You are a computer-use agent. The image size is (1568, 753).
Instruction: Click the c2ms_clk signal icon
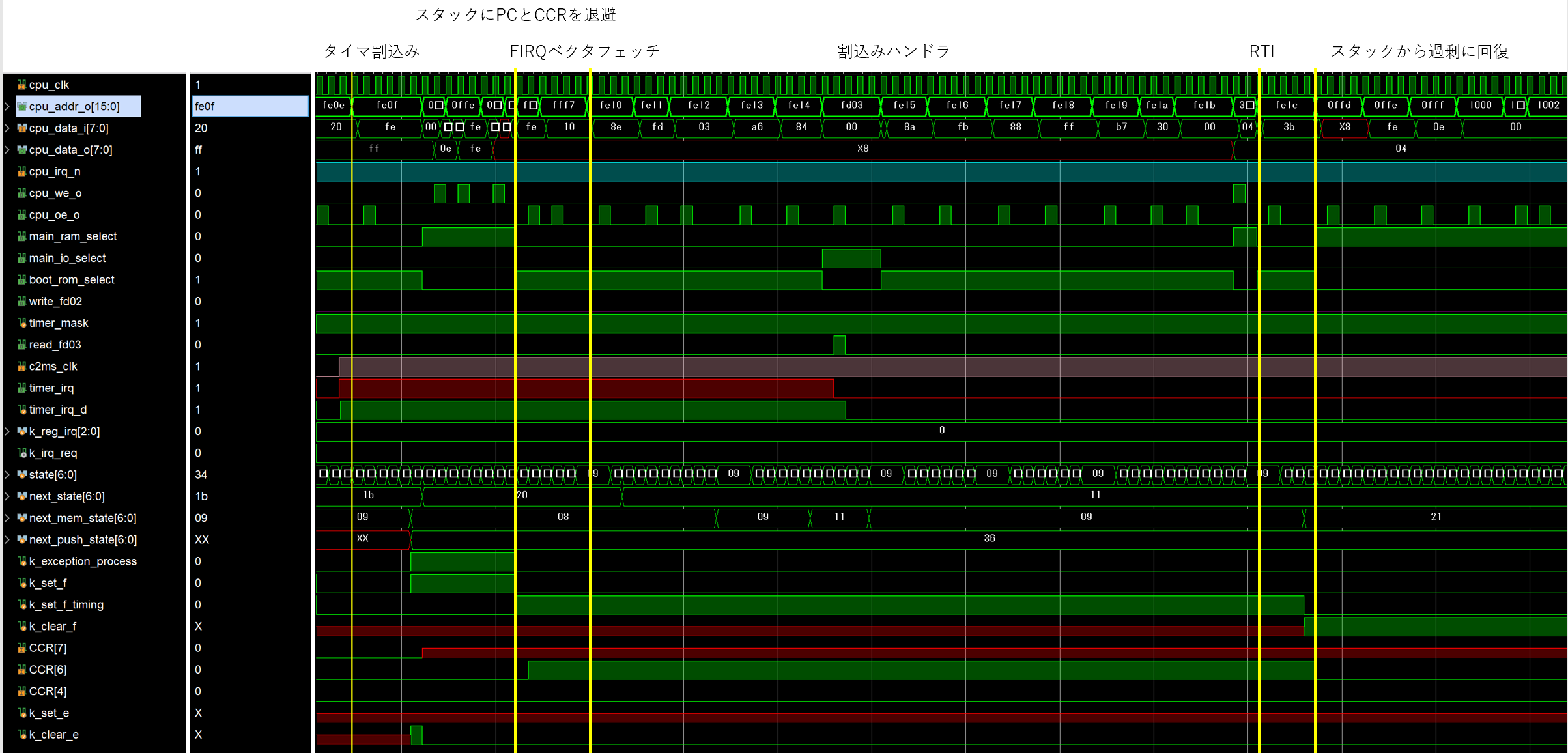click(x=22, y=367)
